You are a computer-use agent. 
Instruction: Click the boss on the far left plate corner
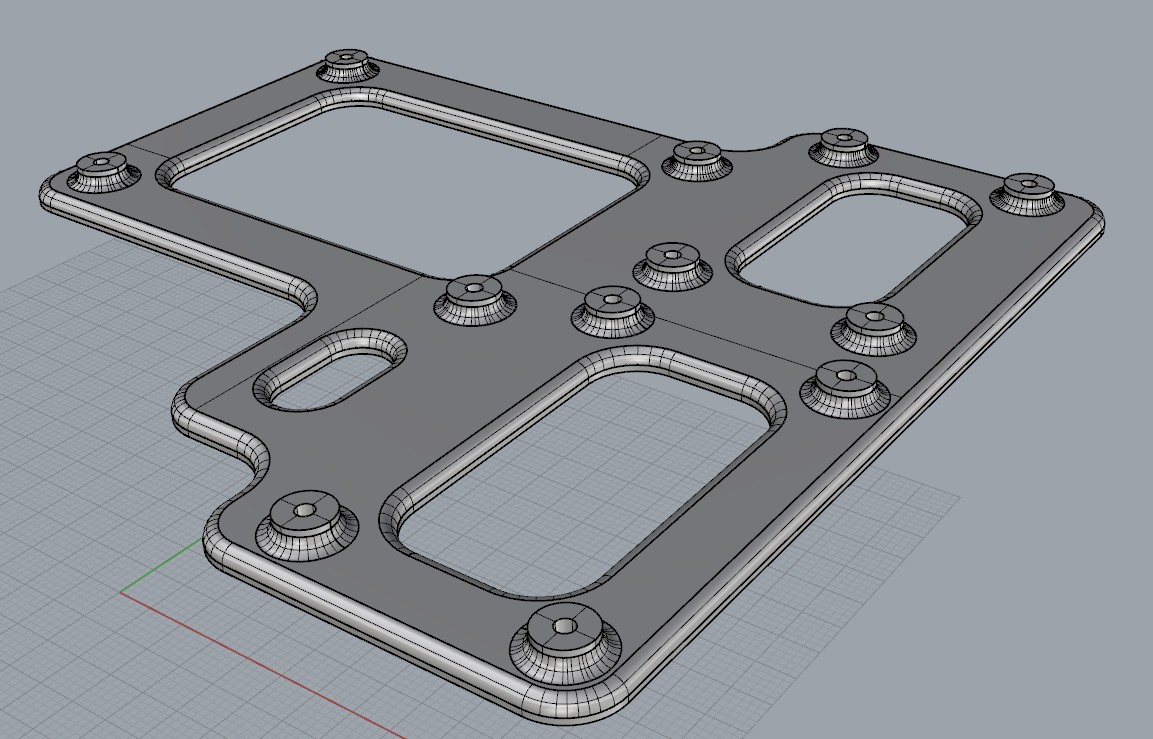tap(104, 171)
